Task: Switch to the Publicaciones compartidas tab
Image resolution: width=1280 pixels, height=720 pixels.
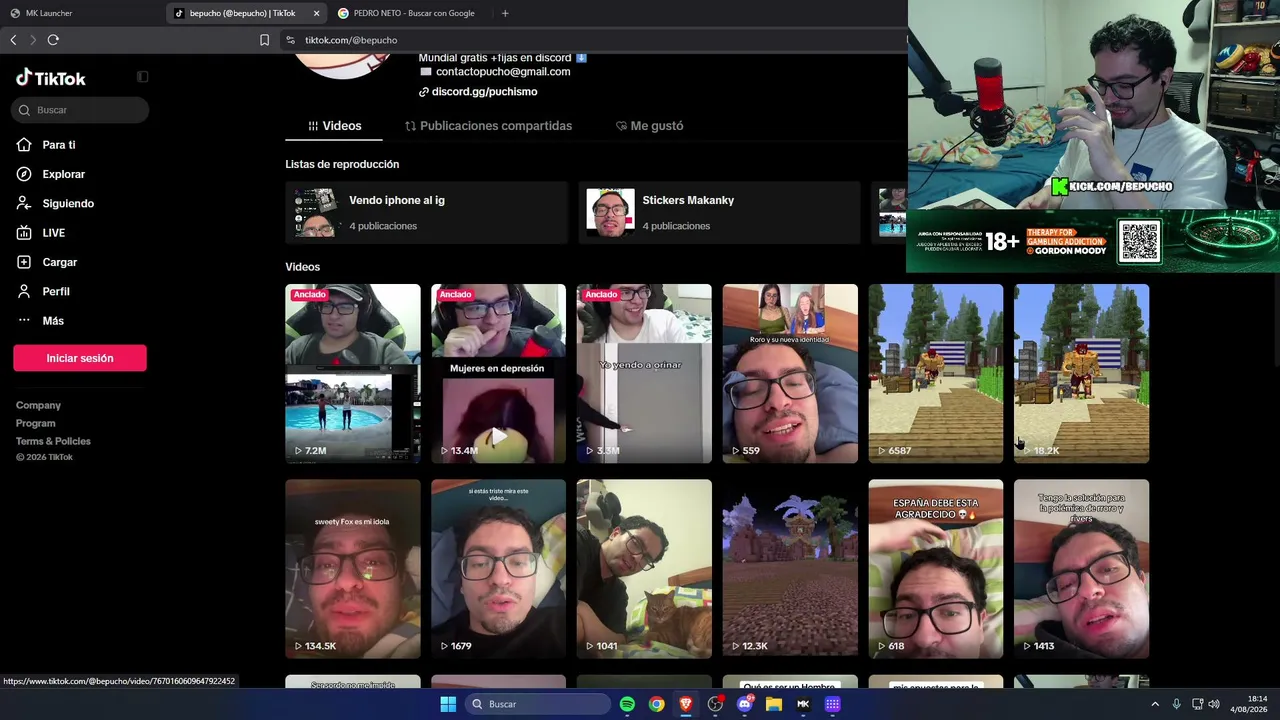Action: (x=488, y=126)
